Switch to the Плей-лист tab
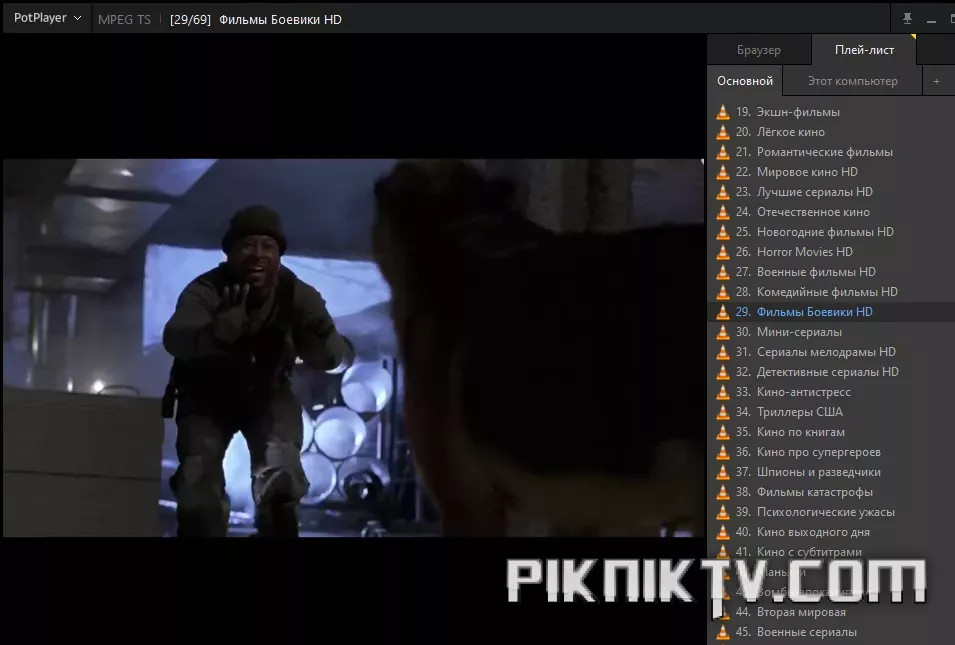Image resolution: width=955 pixels, height=645 pixels. coord(864,50)
